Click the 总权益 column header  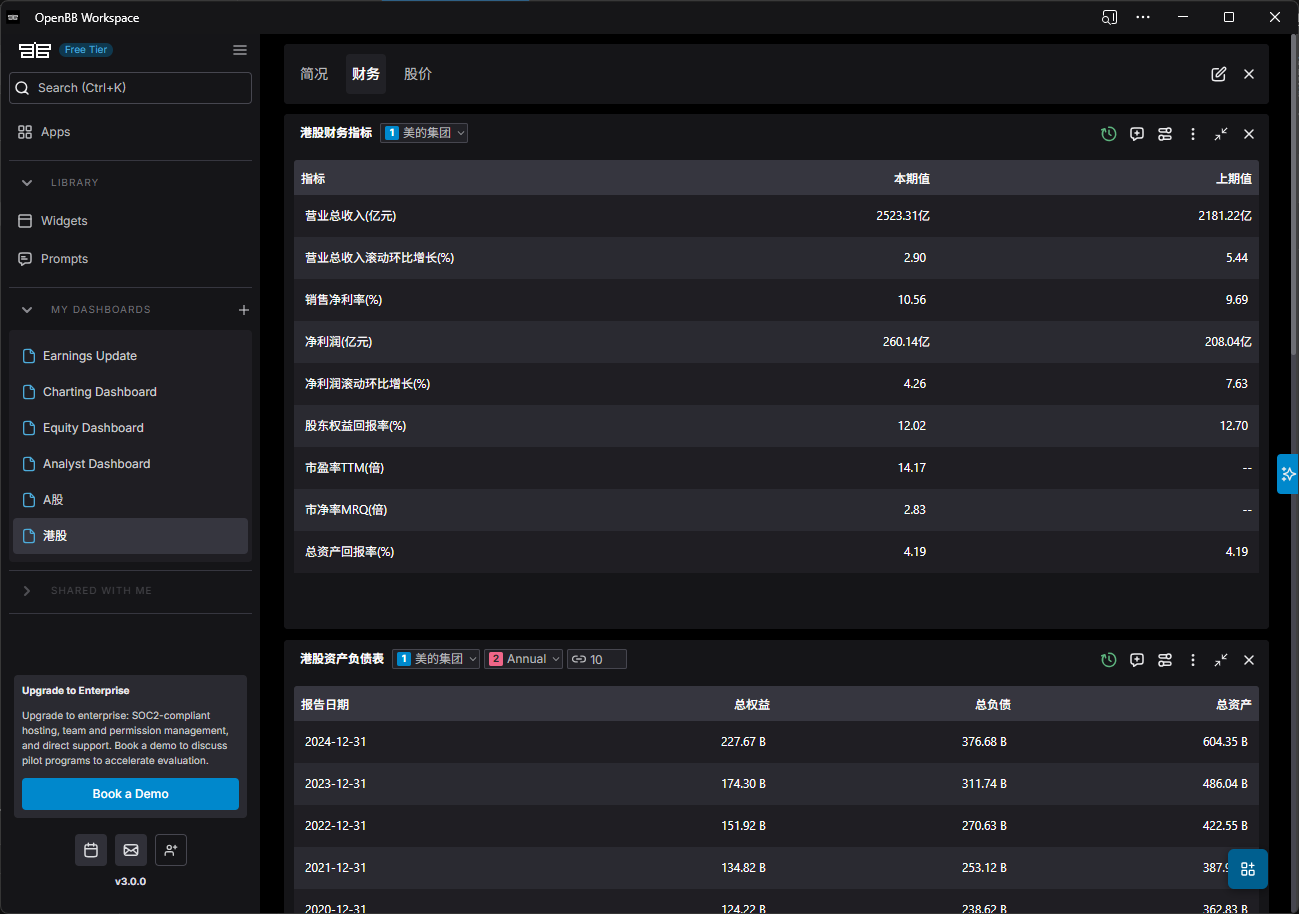pos(752,704)
